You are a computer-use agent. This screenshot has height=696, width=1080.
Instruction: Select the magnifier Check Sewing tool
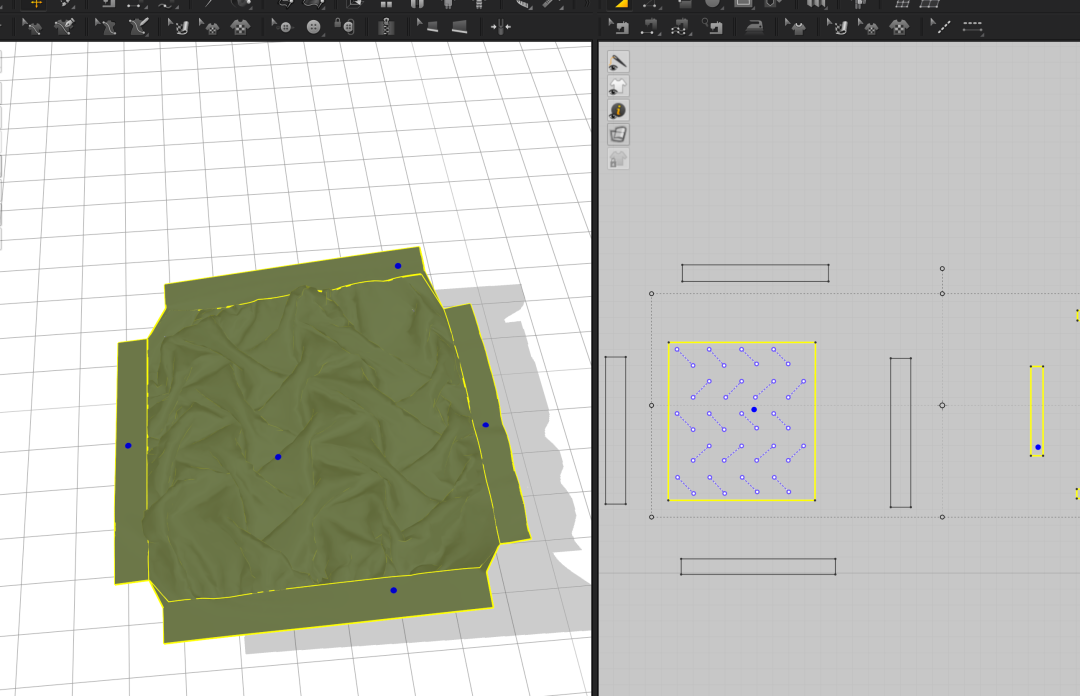pos(713,27)
